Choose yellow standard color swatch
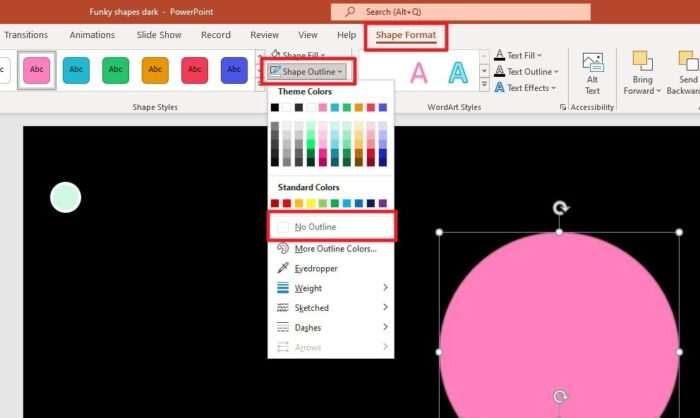 point(311,204)
